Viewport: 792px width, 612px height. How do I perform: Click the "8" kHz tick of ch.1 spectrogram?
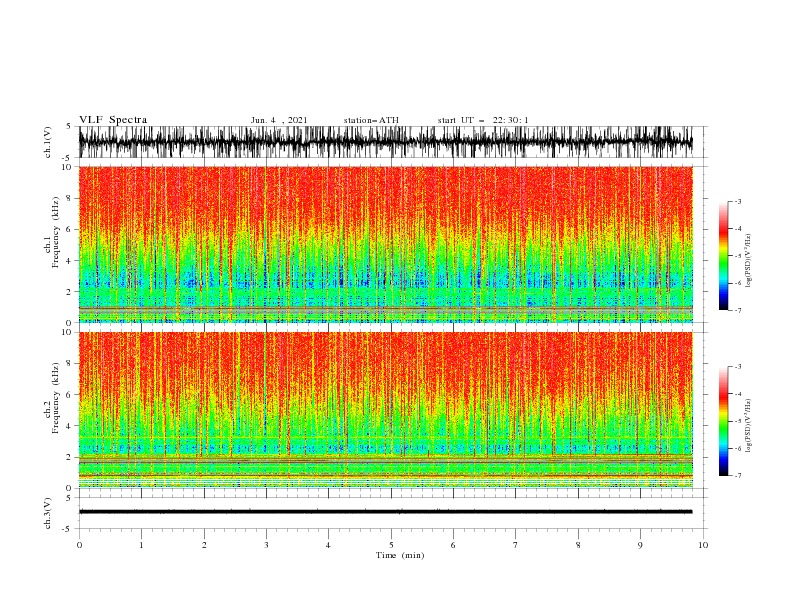[69, 198]
